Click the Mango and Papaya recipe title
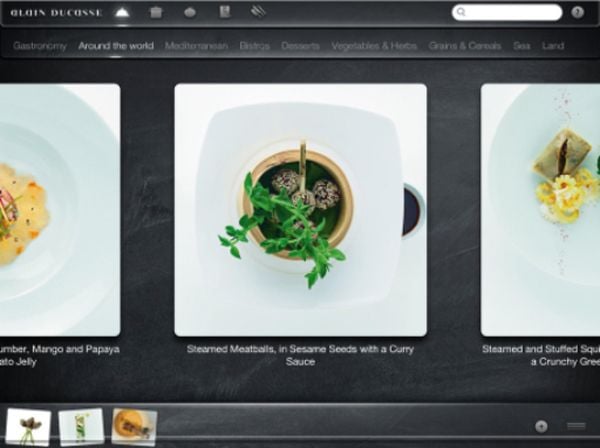600x448 pixels. (60, 355)
